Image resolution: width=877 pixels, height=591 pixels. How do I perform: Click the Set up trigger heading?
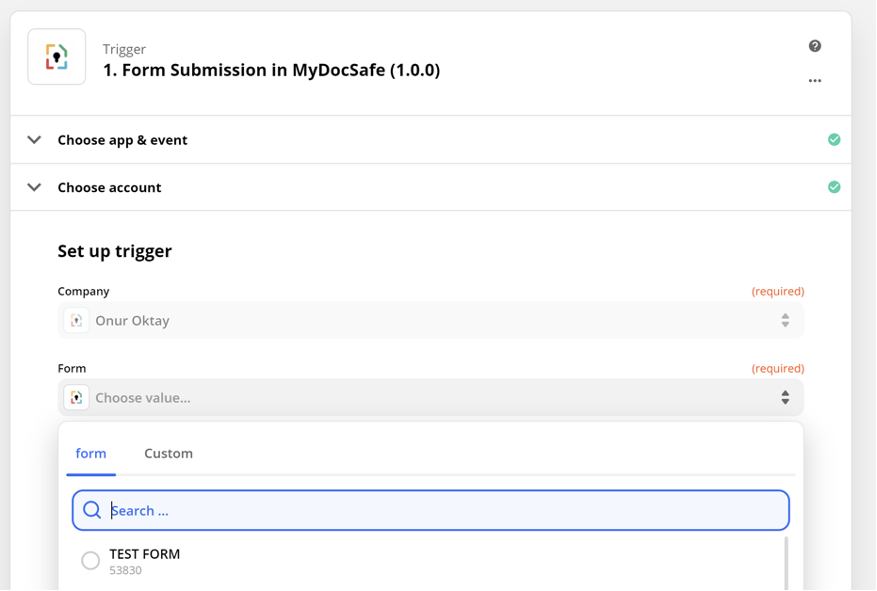[x=115, y=251]
